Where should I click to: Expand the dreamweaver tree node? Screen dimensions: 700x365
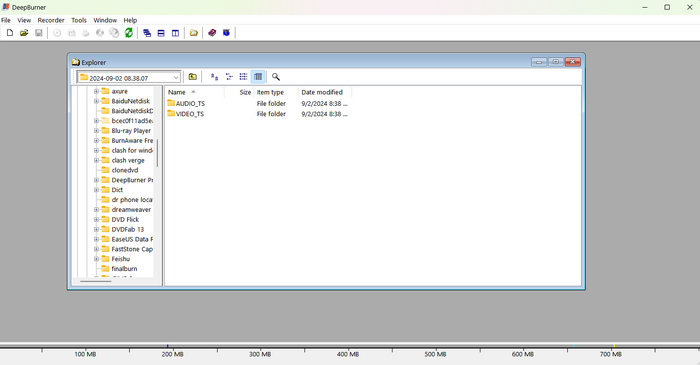pyautogui.click(x=96, y=209)
